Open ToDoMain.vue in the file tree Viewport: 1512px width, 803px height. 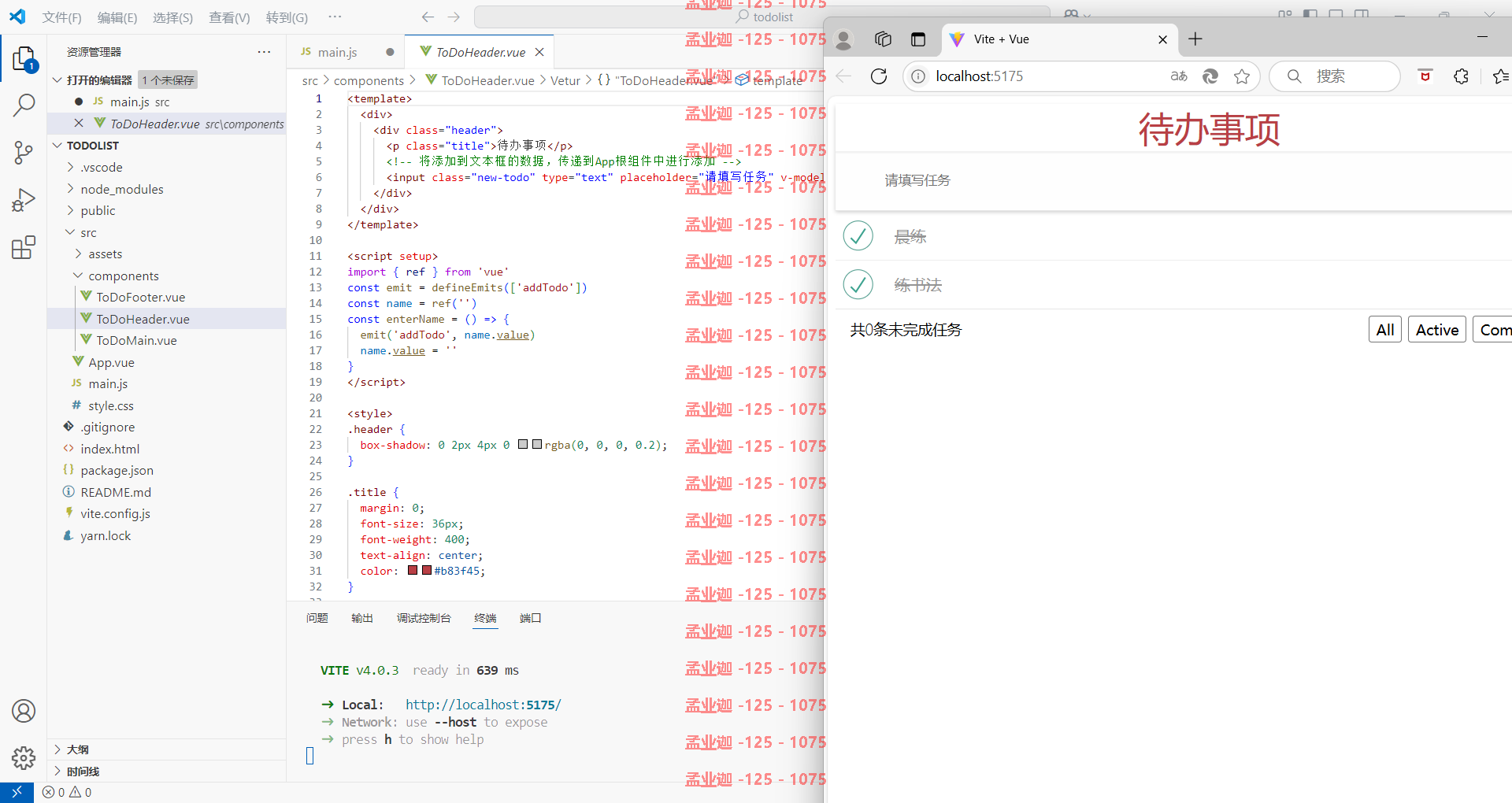(x=136, y=340)
